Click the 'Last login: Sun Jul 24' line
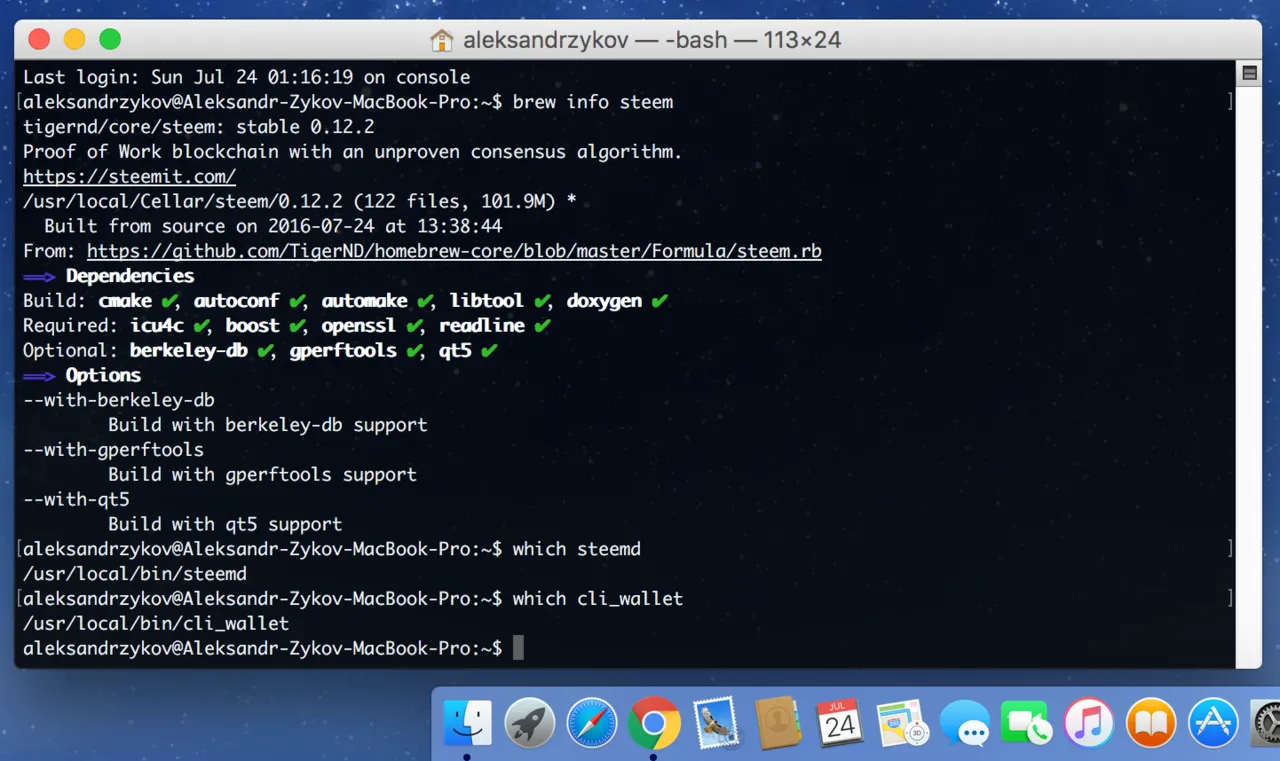The width and height of the screenshot is (1280, 761). pyautogui.click(x=246, y=77)
